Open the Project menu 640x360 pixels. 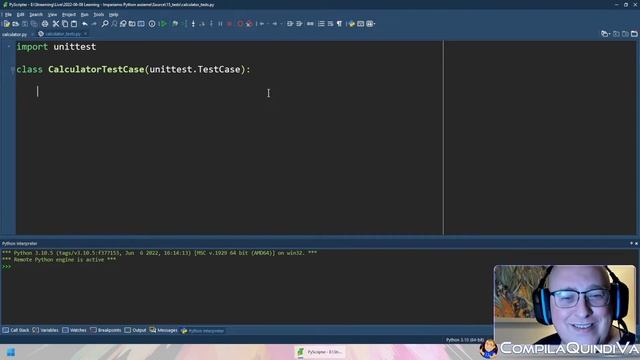click(x=69, y=14)
